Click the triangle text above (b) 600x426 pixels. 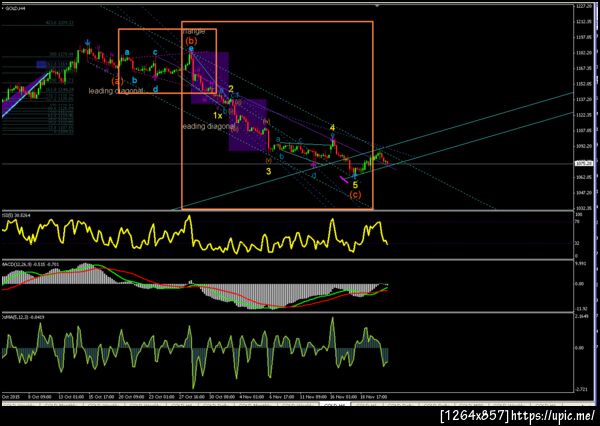tap(194, 31)
